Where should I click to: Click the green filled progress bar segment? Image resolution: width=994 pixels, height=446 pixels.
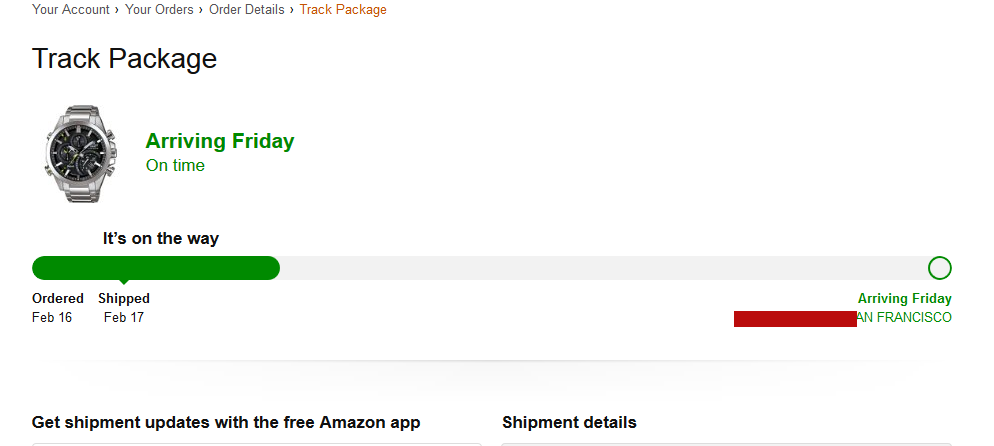click(x=155, y=268)
